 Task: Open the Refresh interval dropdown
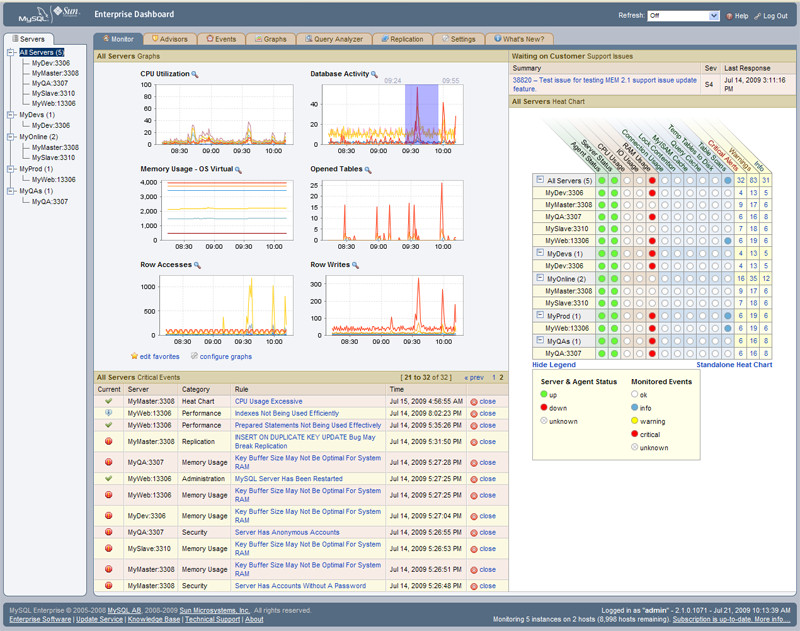point(684,16)
